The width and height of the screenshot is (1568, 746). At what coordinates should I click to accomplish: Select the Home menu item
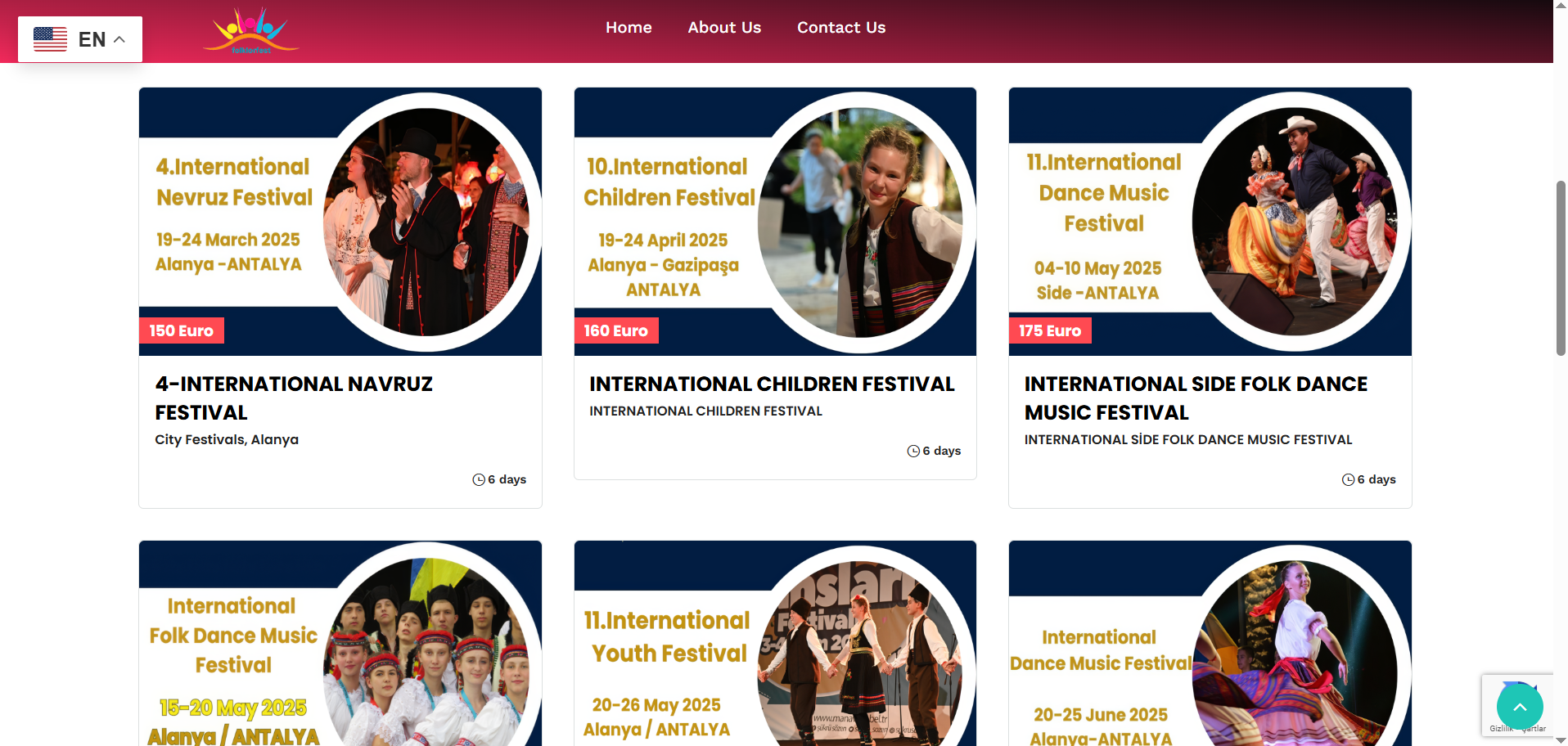629,27
